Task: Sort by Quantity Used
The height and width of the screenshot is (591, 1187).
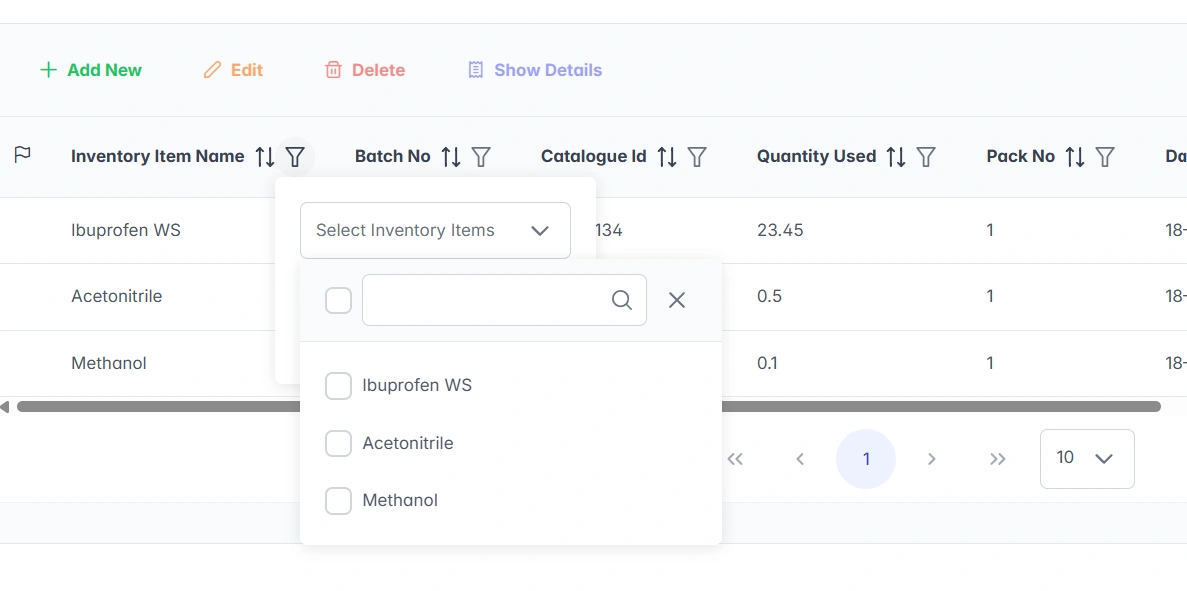Action: [x=897, y=157]
